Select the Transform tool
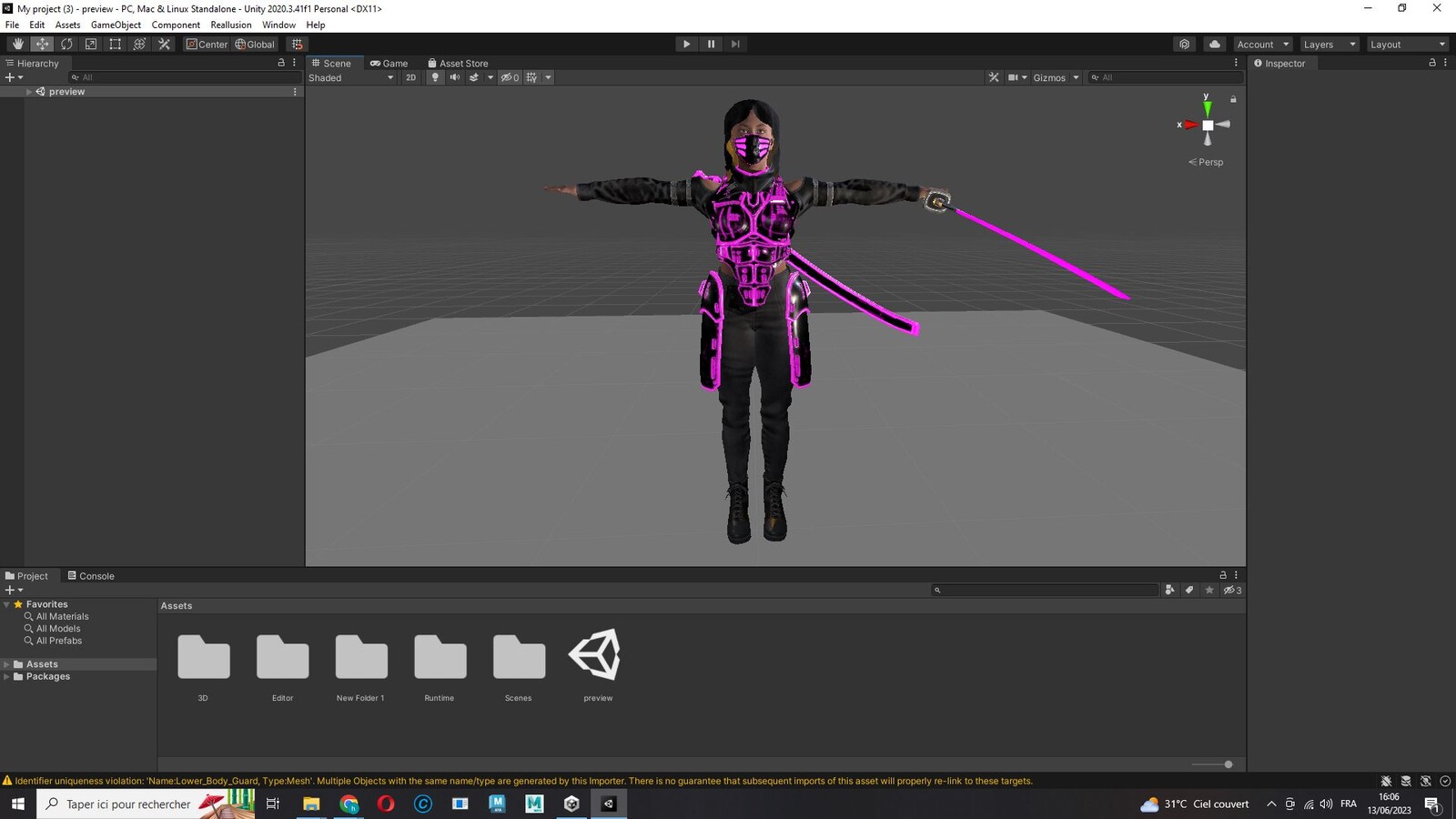This screenshot has height=819, width=1456. pos(139,44)
